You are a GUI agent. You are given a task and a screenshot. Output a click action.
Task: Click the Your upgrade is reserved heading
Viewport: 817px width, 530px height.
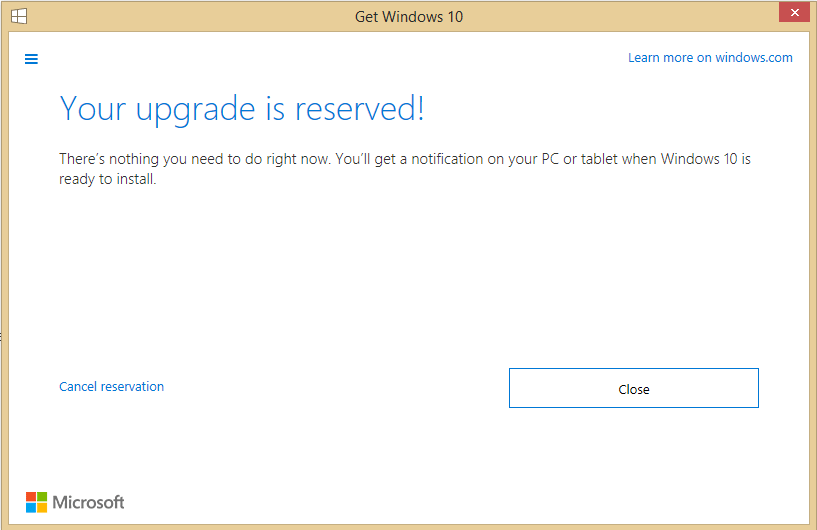242,109
